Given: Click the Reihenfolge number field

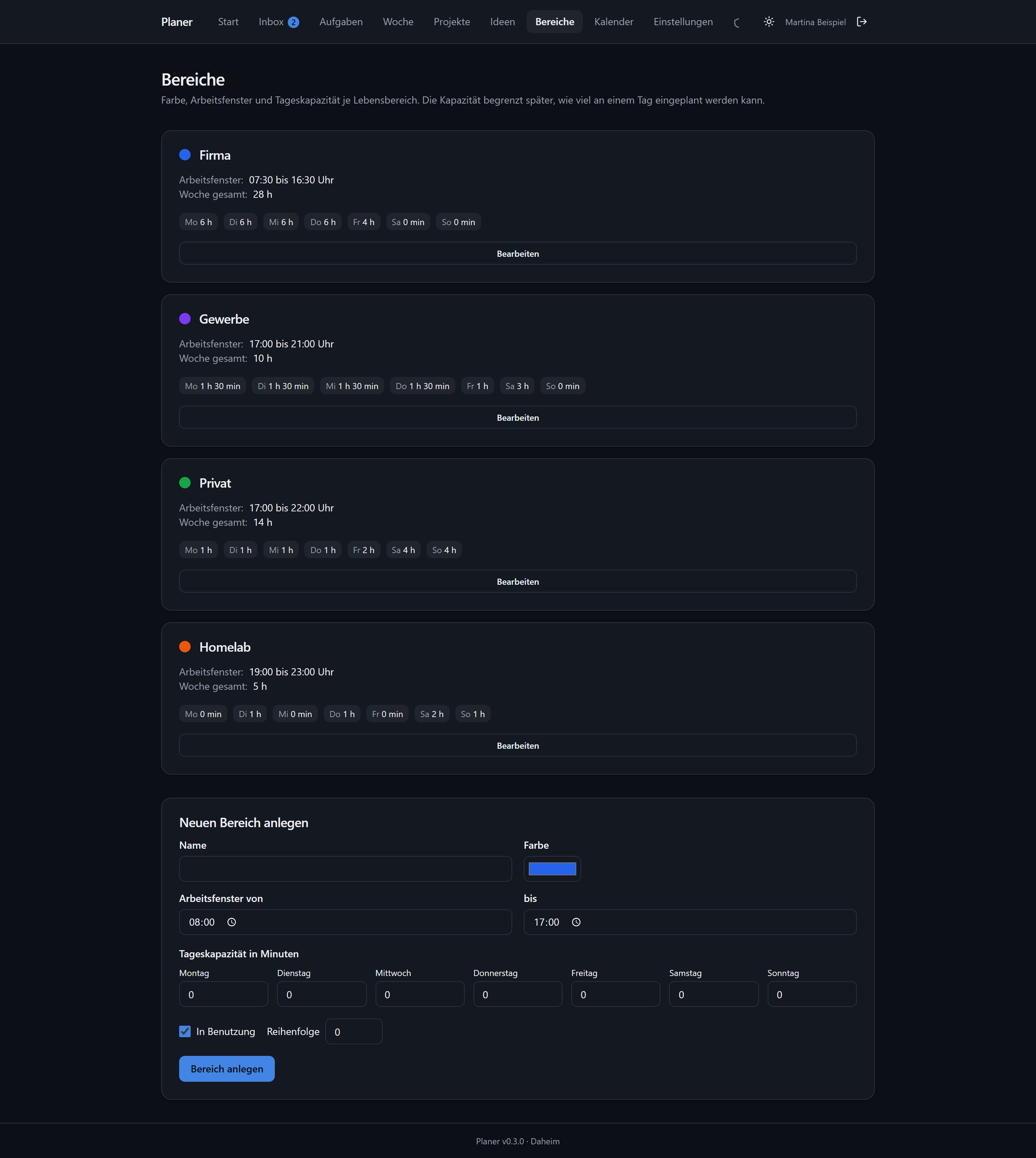Looking at the screenshot, I should point(354,1032).
